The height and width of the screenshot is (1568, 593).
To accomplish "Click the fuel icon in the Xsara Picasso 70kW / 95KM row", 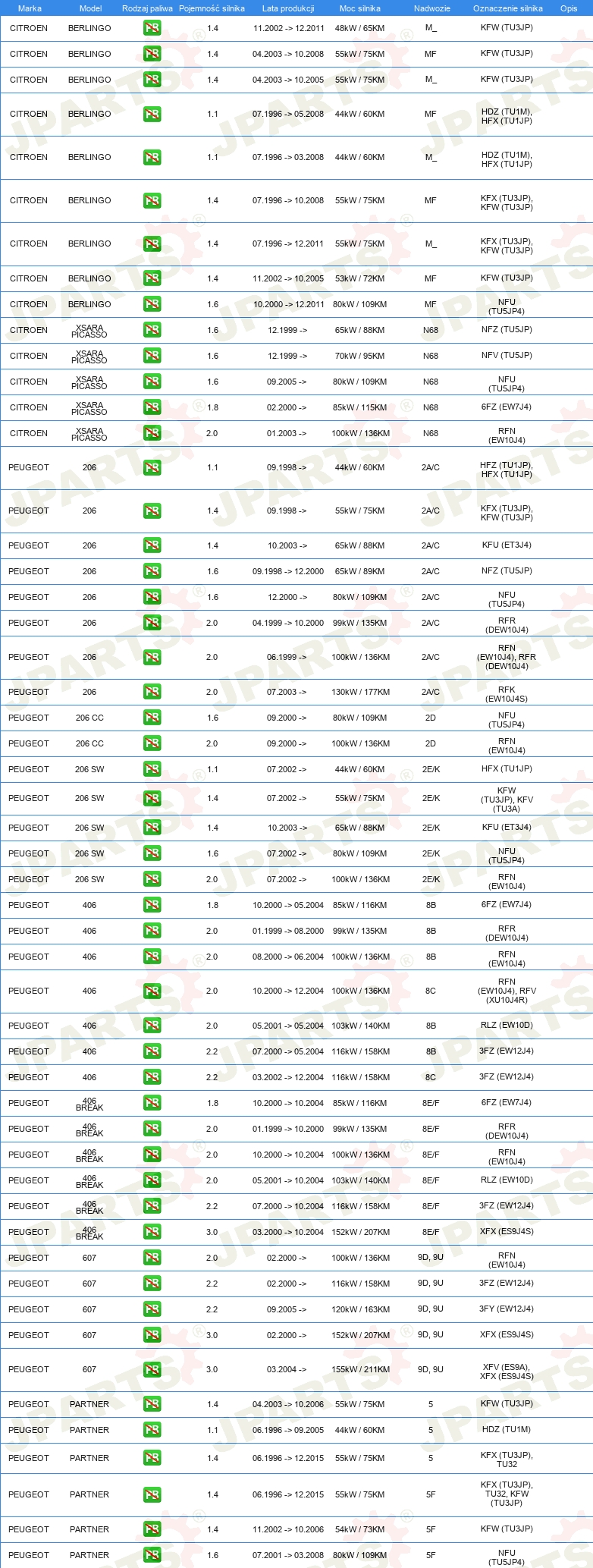I will [152, 356].
